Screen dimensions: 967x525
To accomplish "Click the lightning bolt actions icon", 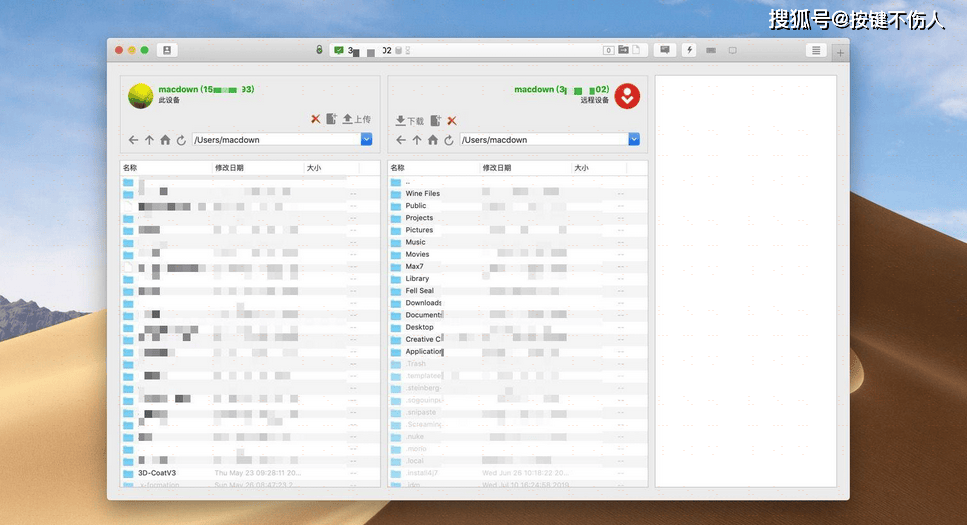I will tap(689, 50).
